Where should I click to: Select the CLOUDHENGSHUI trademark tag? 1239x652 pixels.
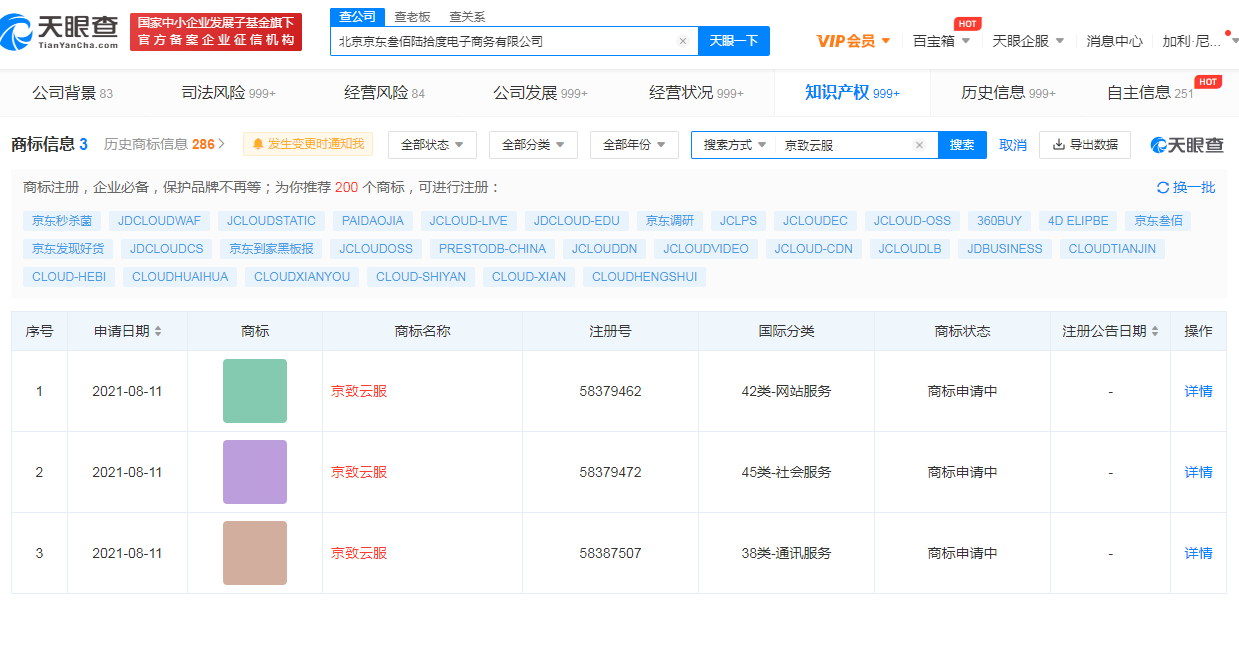tap(645, 277)
